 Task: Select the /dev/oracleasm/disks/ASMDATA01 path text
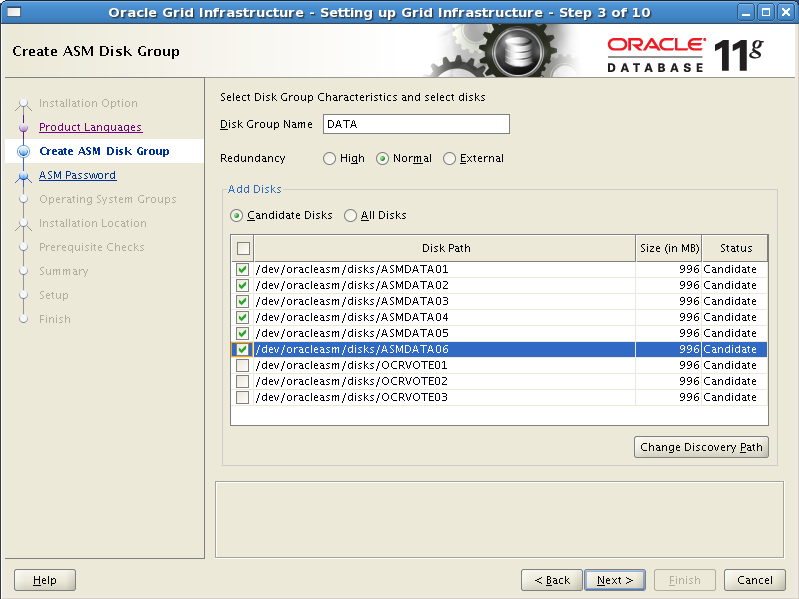tap(352, 269)
